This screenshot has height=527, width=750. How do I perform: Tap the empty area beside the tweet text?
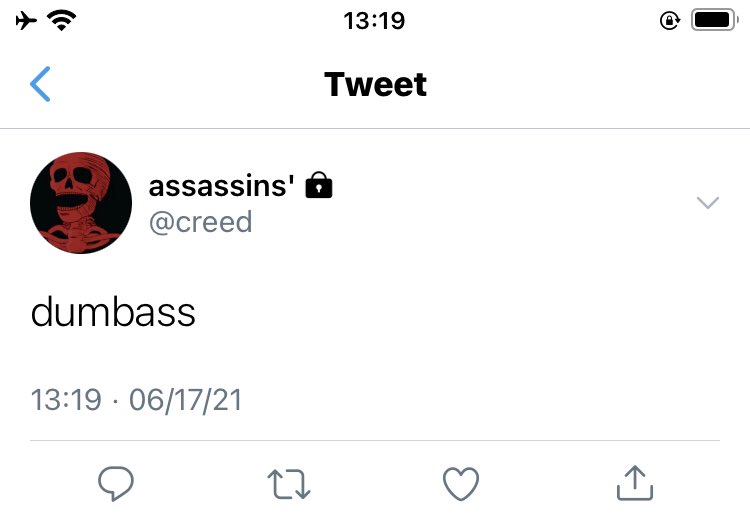coord(454,312)
